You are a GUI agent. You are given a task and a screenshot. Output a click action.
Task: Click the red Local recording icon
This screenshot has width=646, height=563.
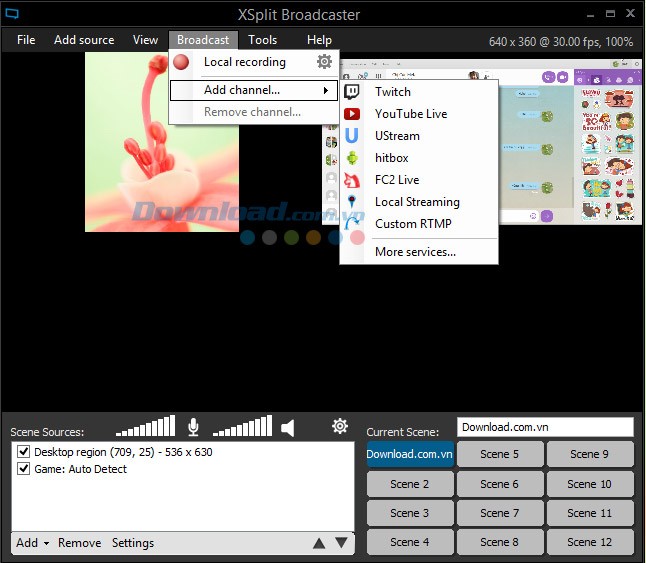coord(181,62)
